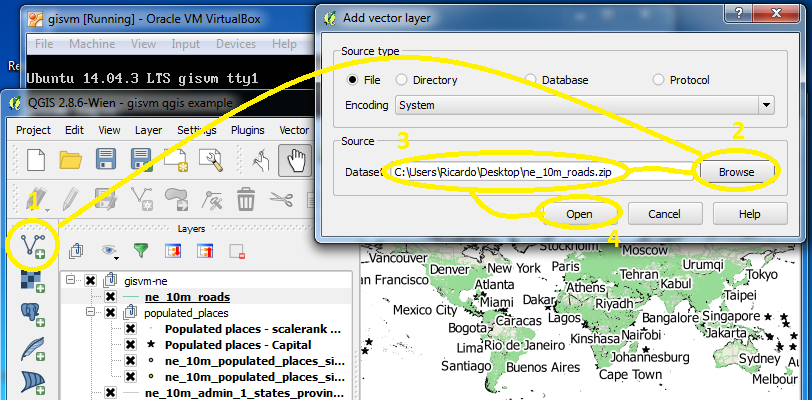The height and width of the screenshot is (400, 812).
Task: Click the Browse button
Action: point(736,172)
